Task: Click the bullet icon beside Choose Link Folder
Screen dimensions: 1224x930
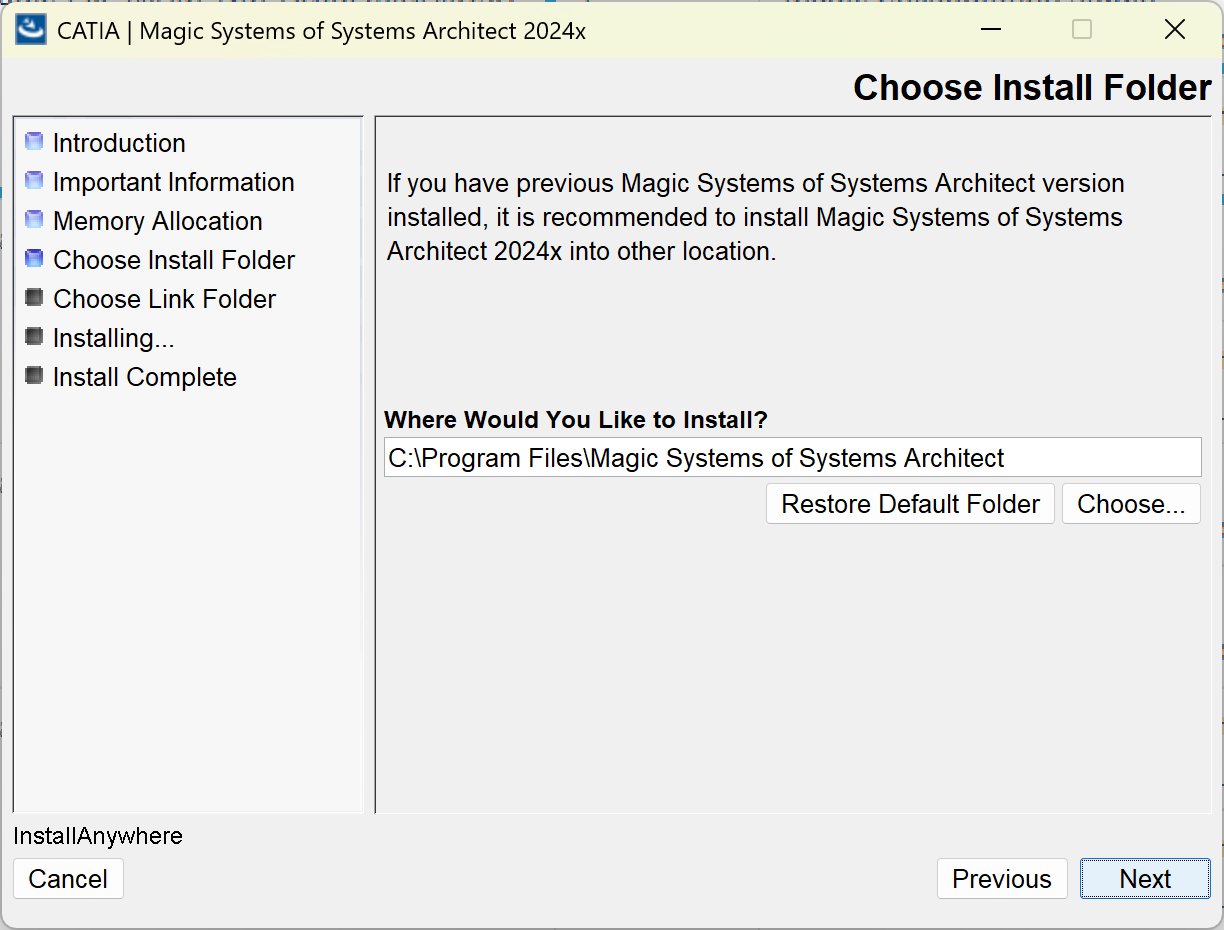Action: [x=34, y=298]
